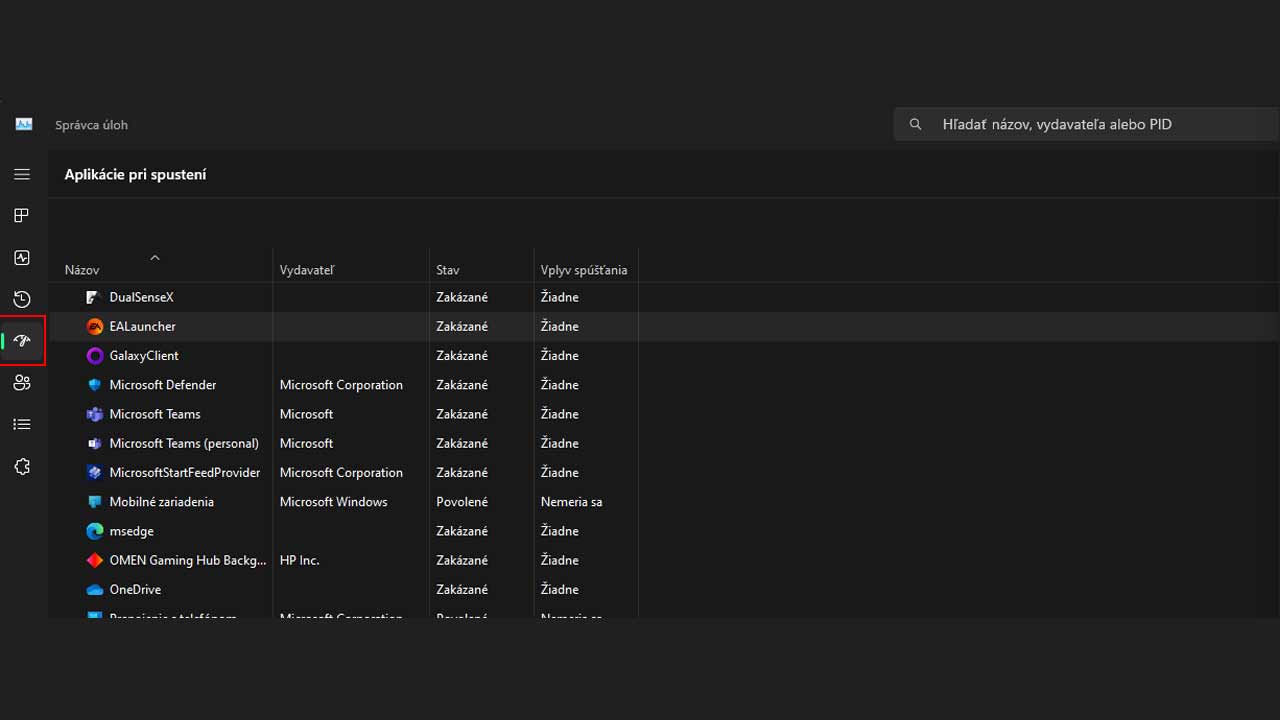Click the magnifier icon in the search box

tap(915, 125)
